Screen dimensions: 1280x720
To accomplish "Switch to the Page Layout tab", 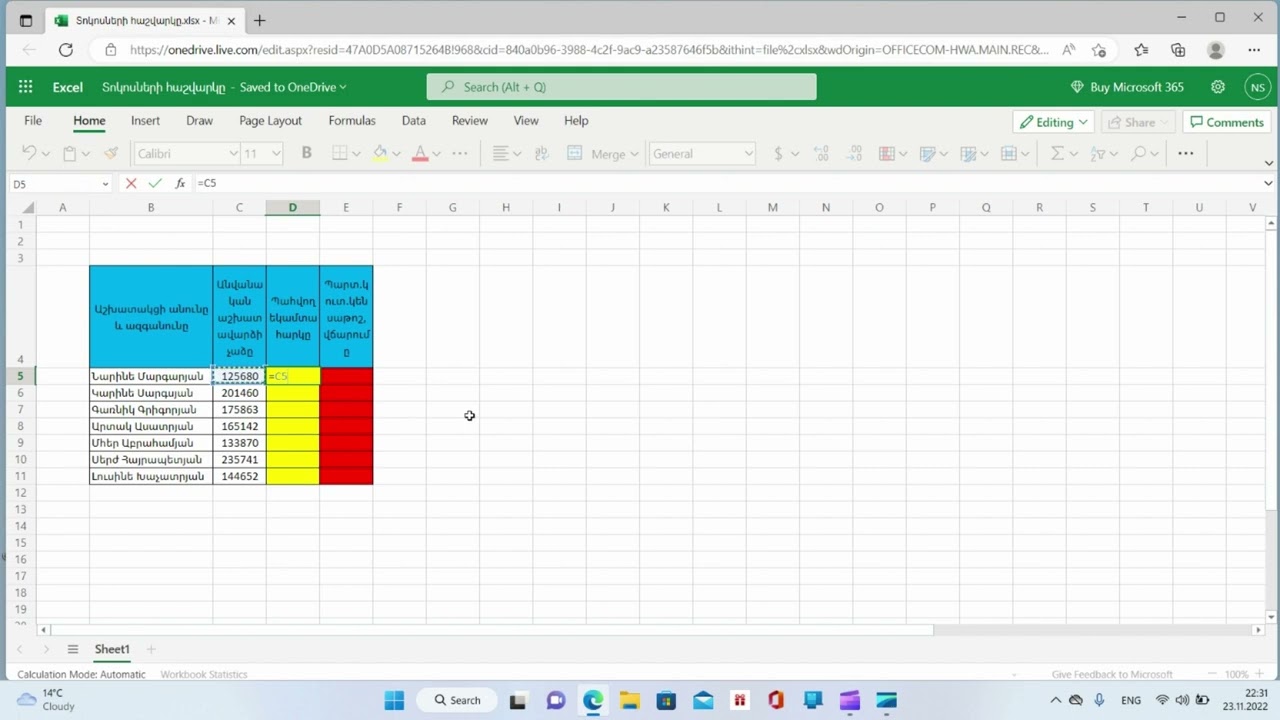I will pos(270,120).
